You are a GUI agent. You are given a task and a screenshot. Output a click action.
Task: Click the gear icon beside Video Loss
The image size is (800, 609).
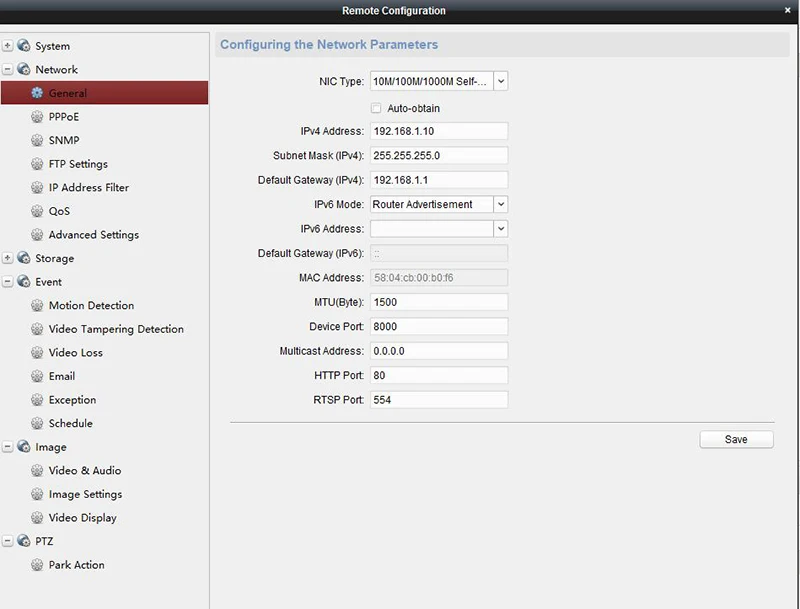tap(37, 352)
